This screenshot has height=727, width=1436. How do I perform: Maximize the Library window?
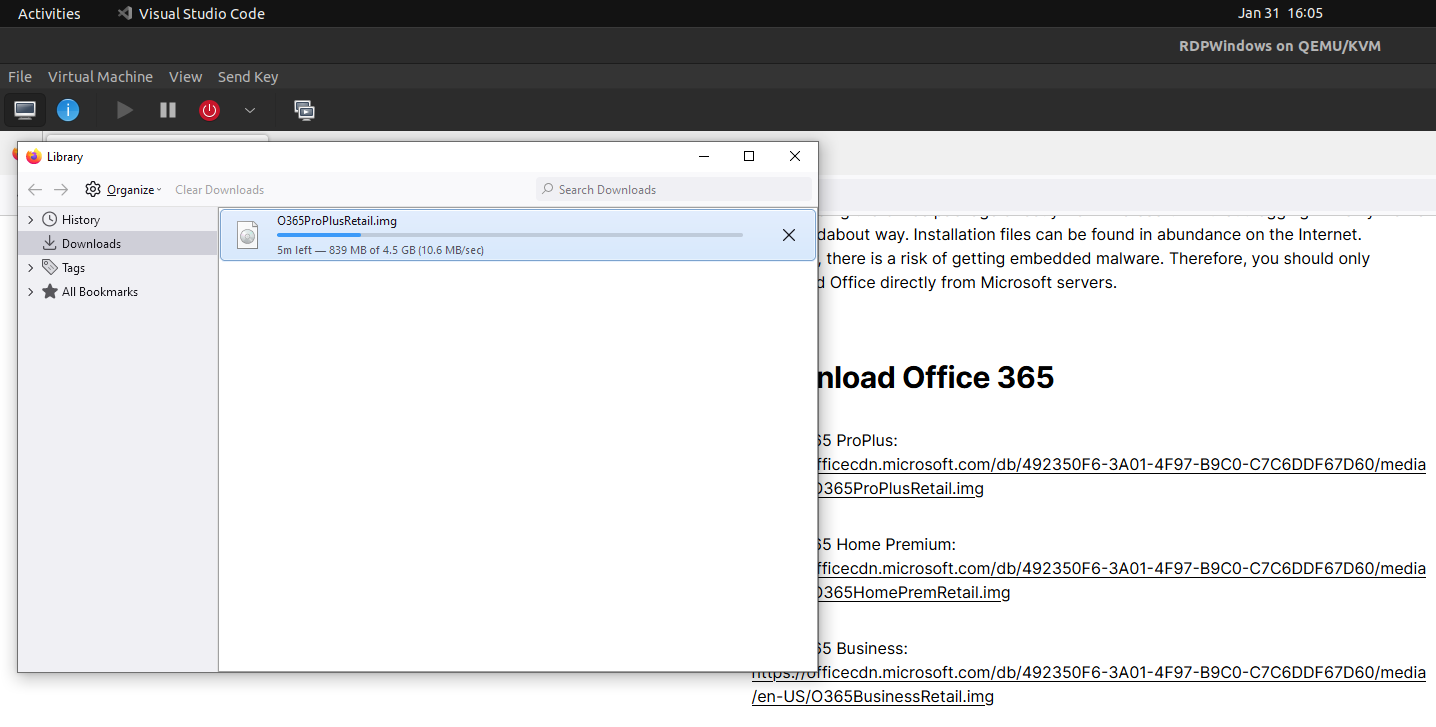pyautogui.click(x=749, y=156)
